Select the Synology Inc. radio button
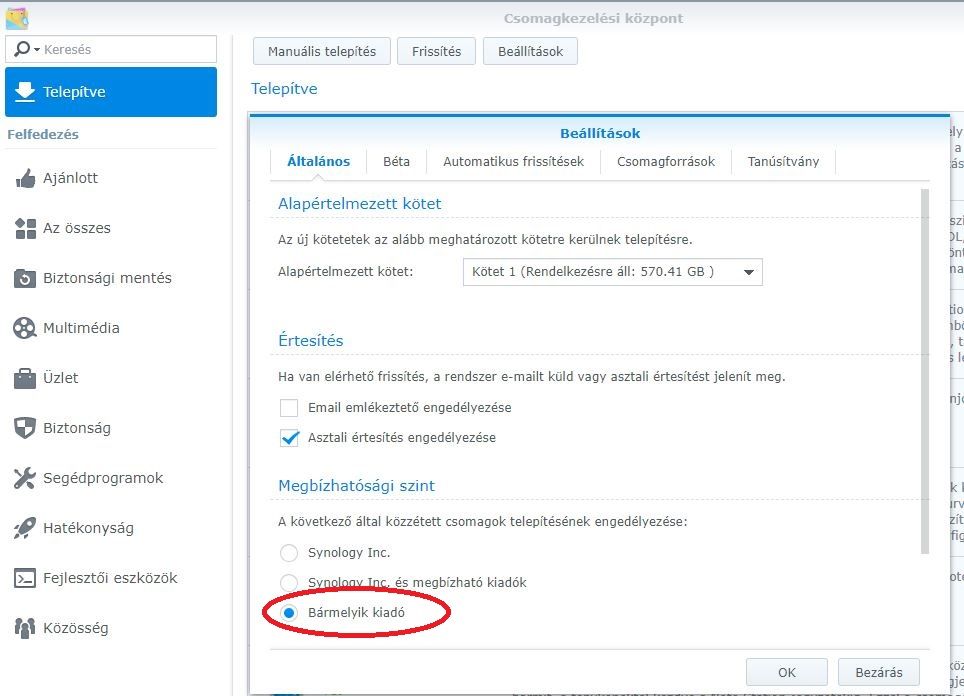Image resolution: width=964 pixels, height=696 pixels. pos(289,553)
